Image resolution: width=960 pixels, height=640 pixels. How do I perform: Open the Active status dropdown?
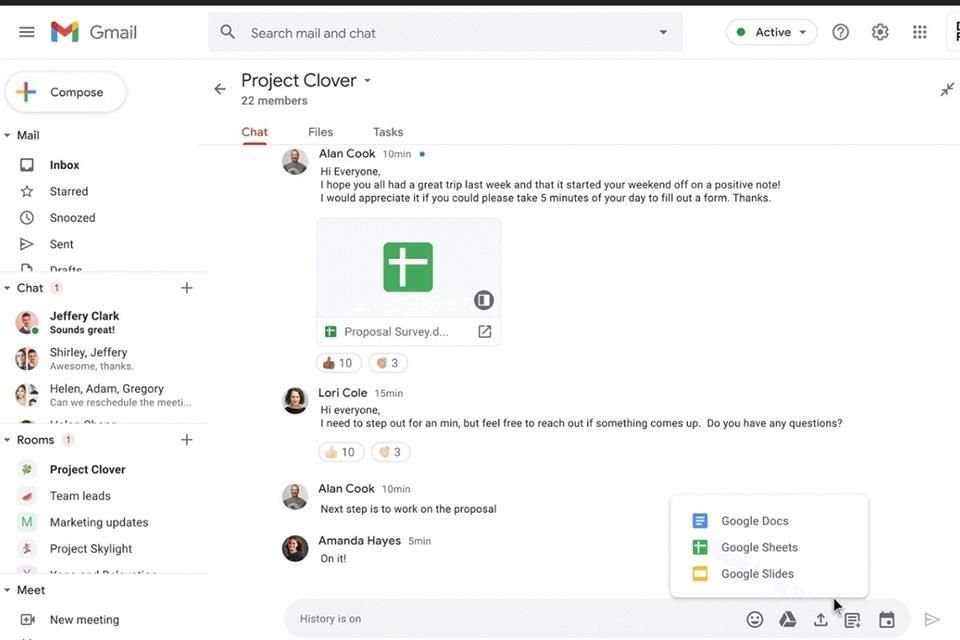pyautogui.click(x=771, y=32)
